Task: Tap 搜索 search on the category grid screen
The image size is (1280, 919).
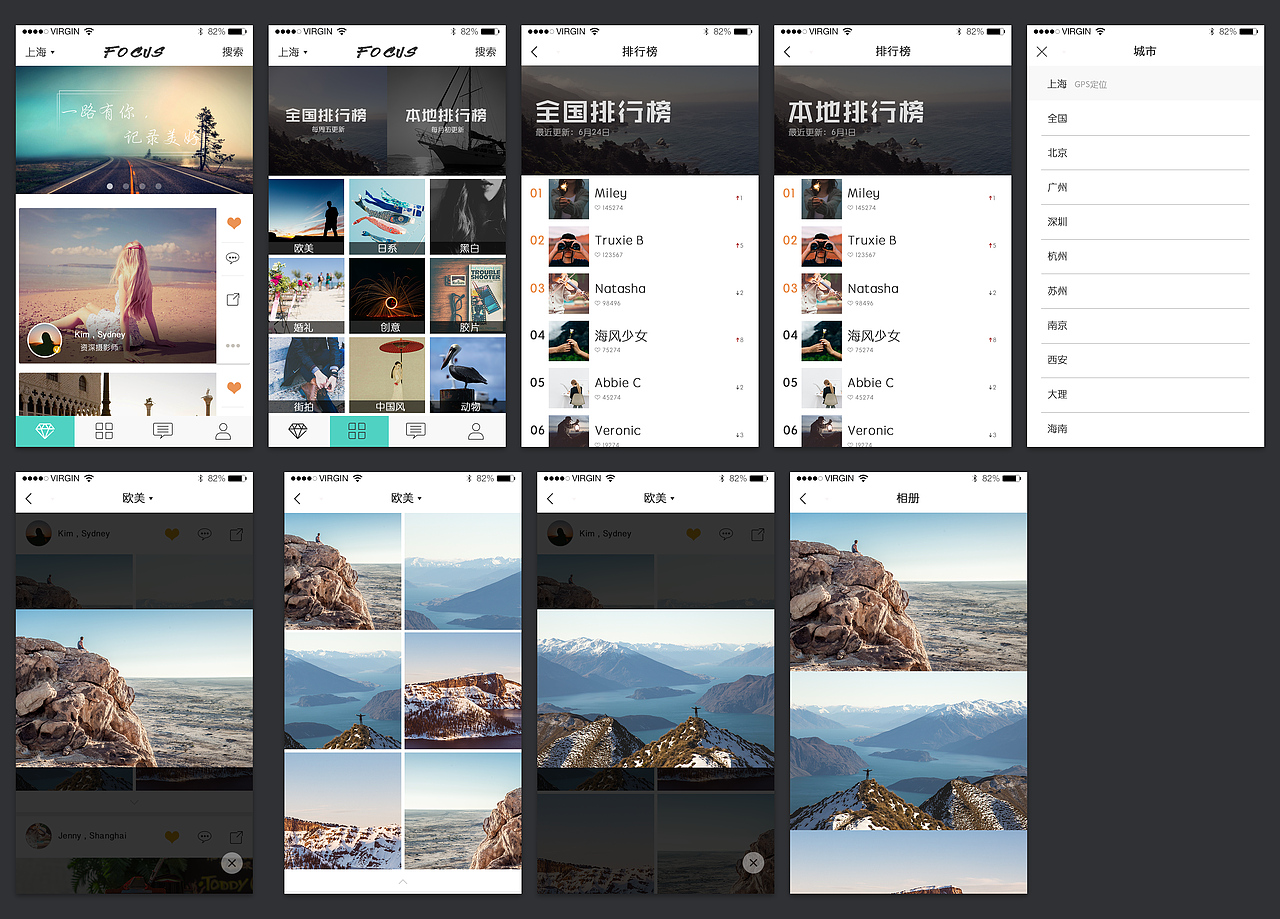Action: pos(486,52)
